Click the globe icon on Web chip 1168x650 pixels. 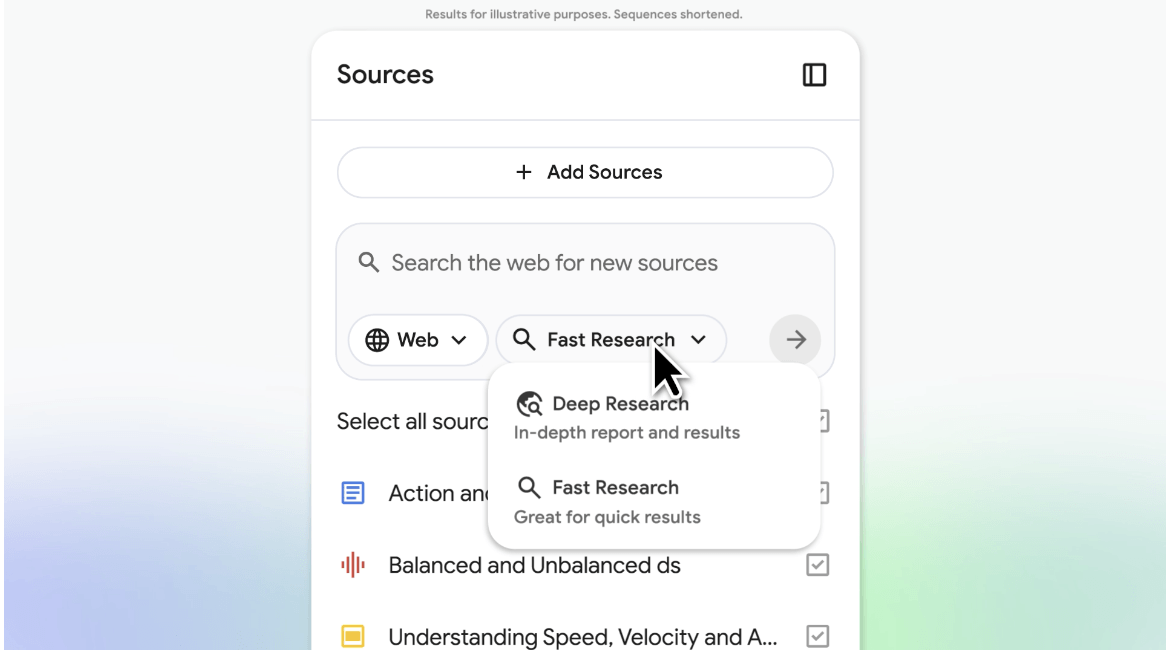point(377,340)
